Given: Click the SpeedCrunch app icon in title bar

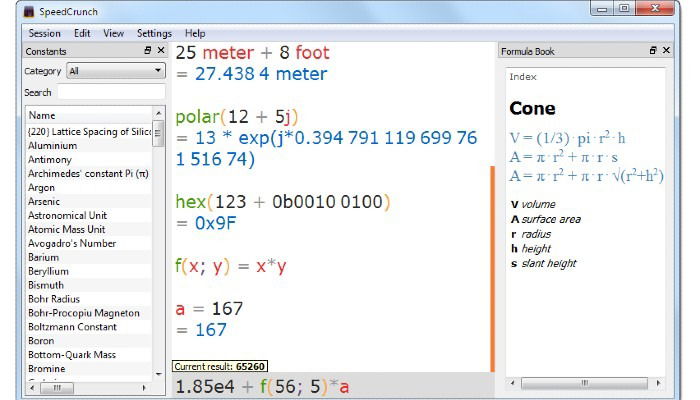Looking at the screenshot, I should coord(29,12).
